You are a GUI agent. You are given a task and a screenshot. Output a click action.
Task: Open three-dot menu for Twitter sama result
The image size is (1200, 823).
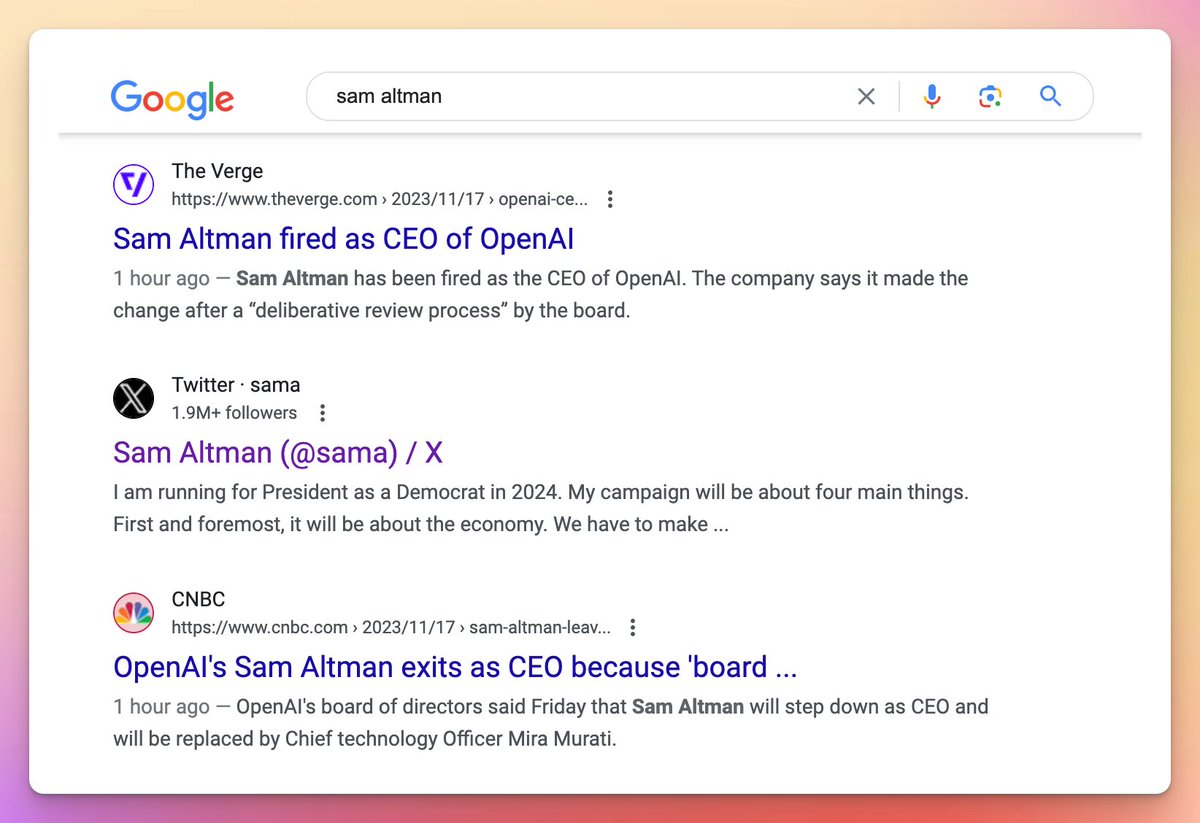pyautogui.click(x=322, y=413)
